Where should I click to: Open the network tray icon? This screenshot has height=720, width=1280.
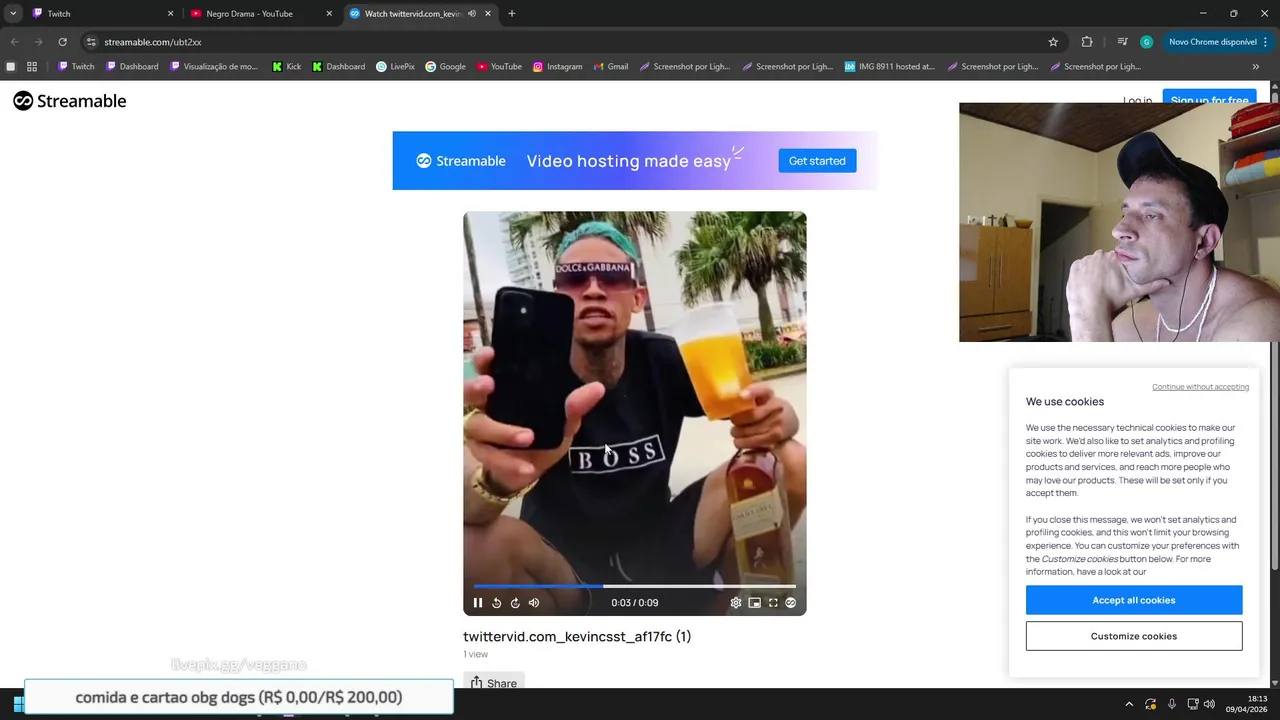(1193, 704)
